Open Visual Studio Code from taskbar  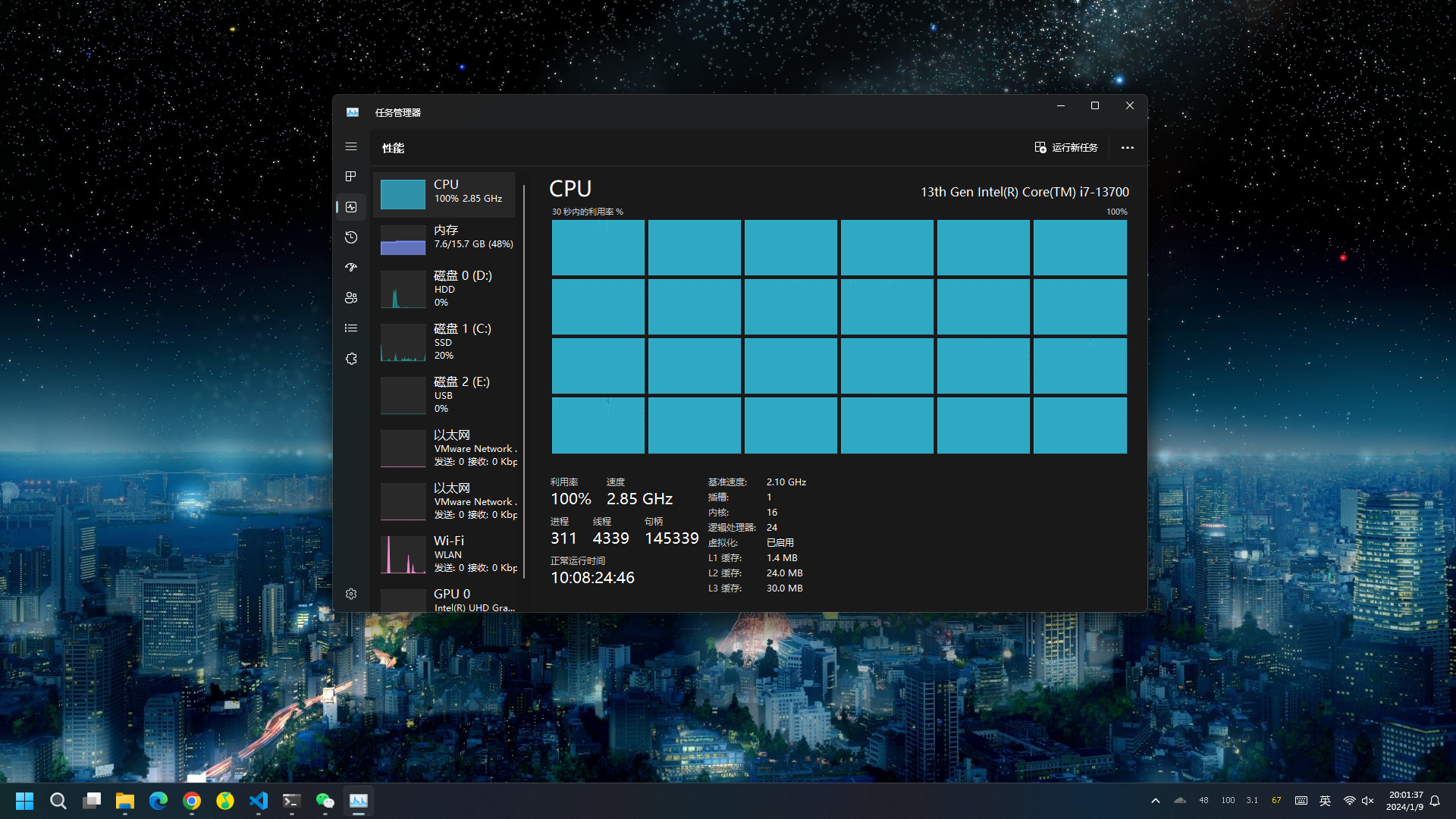(259, 801)
